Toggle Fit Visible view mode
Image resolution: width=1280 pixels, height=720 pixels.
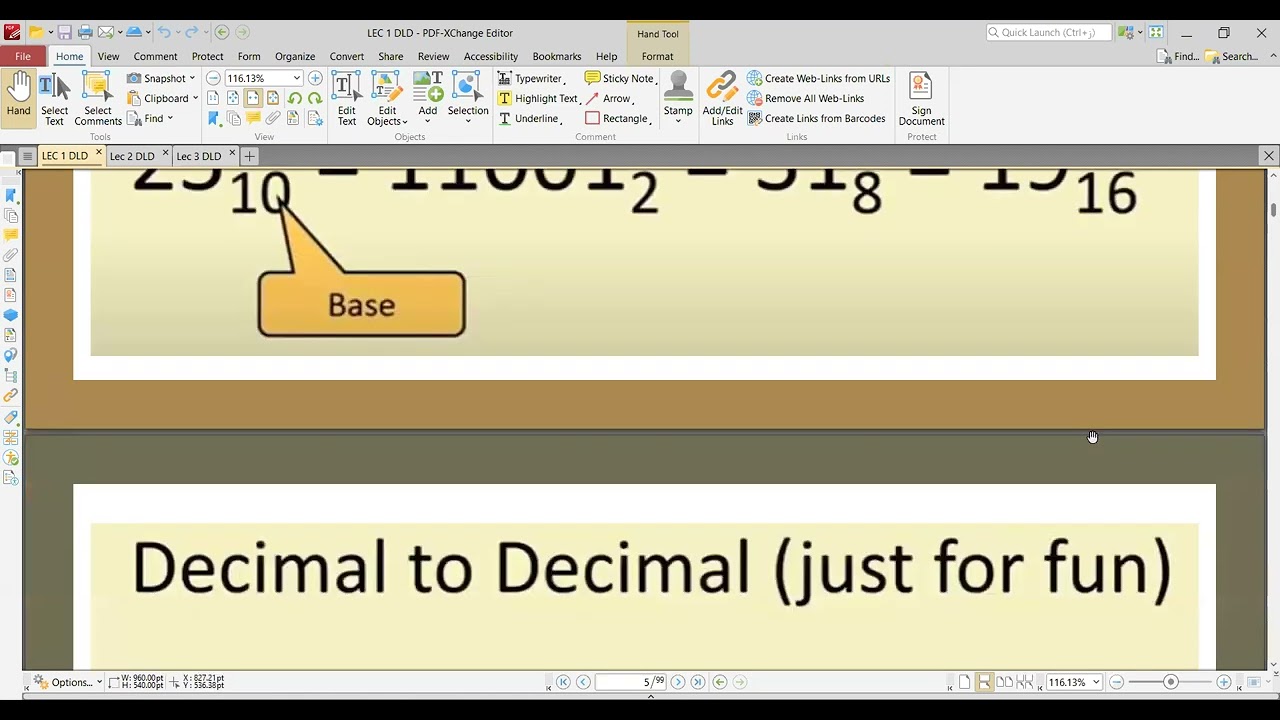pyautogui.click(x=272, y=98)
